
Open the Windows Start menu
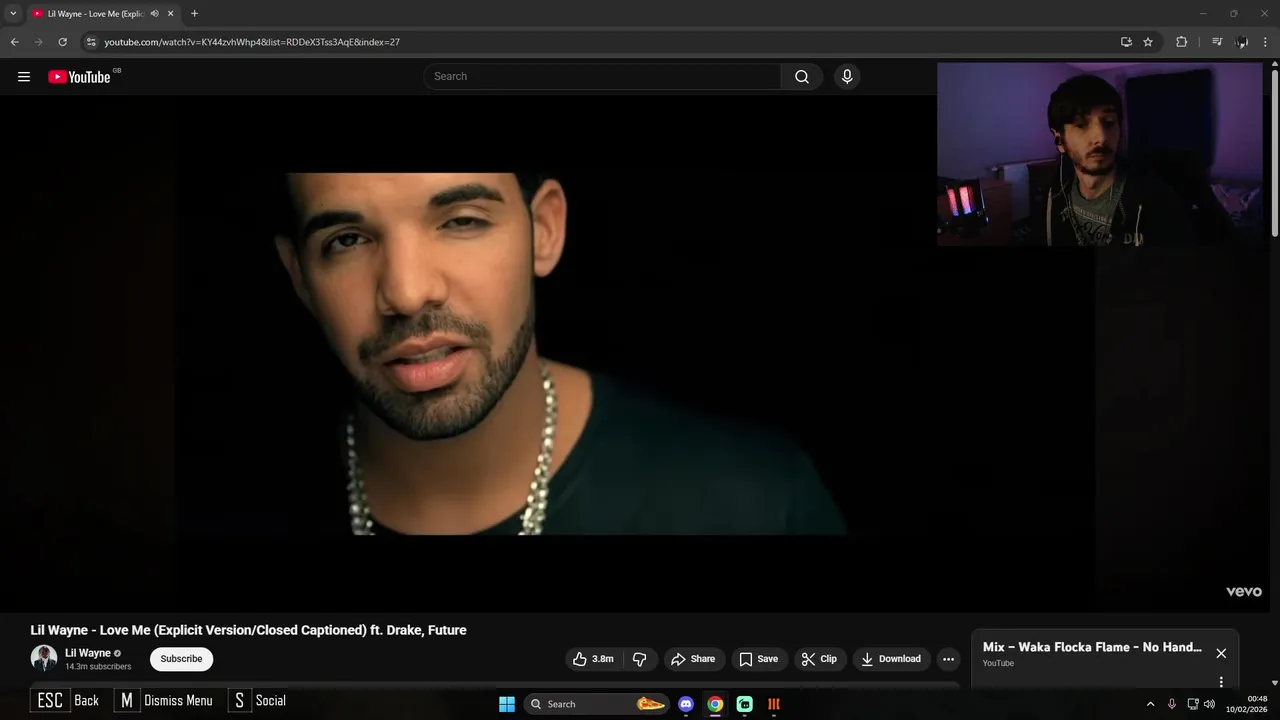[x=507, y=704]
